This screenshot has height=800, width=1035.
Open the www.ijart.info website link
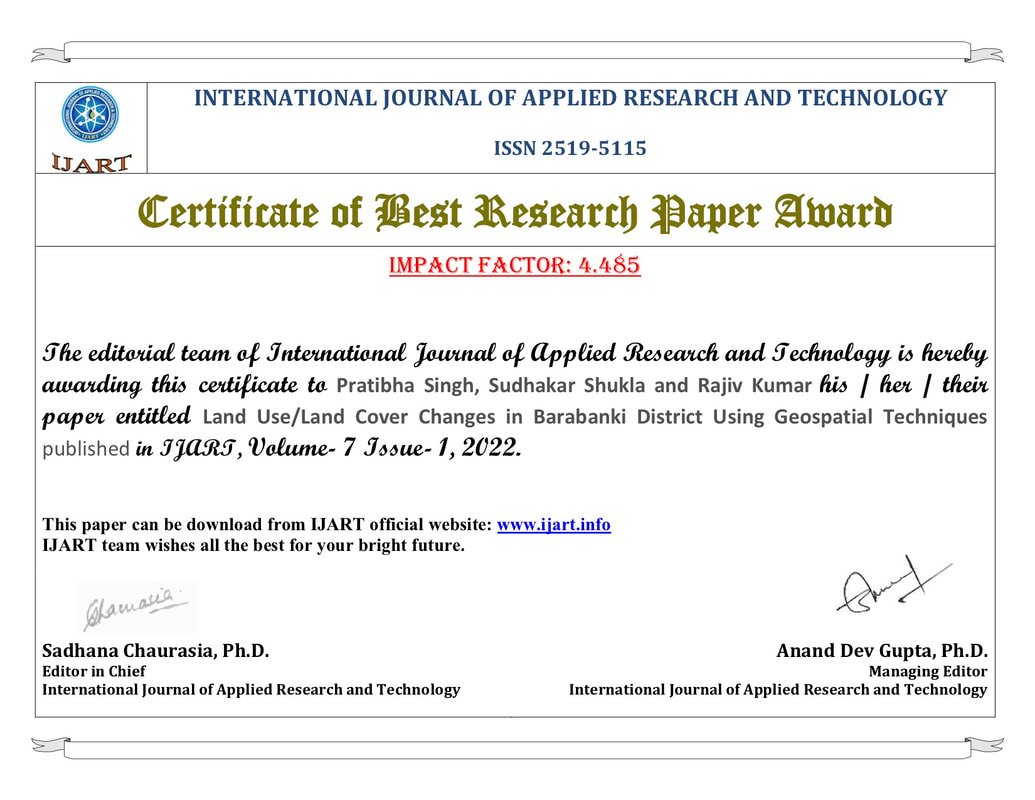tap(553, 525)
